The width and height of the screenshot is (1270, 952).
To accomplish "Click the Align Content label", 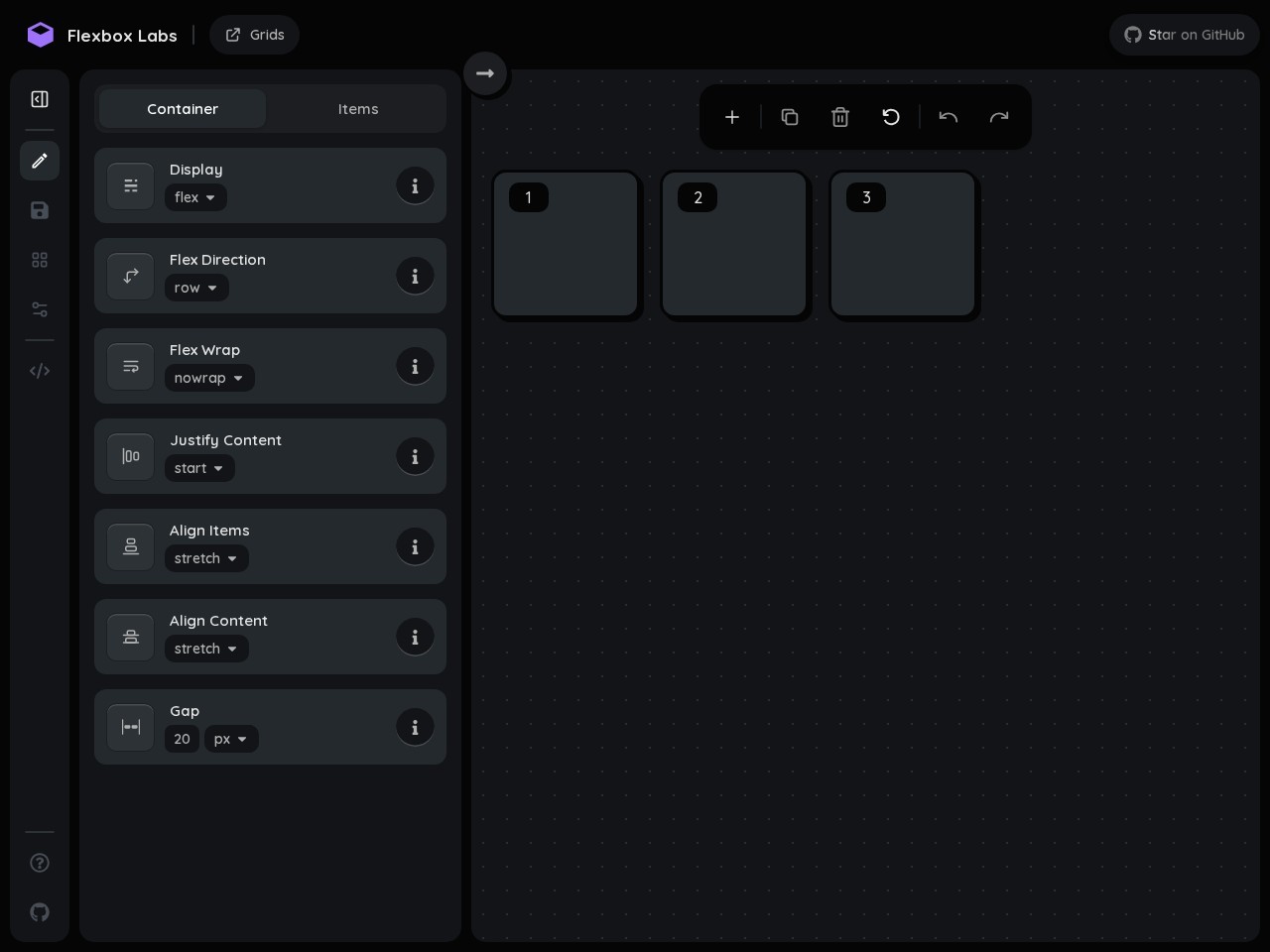I will (218, 621).
